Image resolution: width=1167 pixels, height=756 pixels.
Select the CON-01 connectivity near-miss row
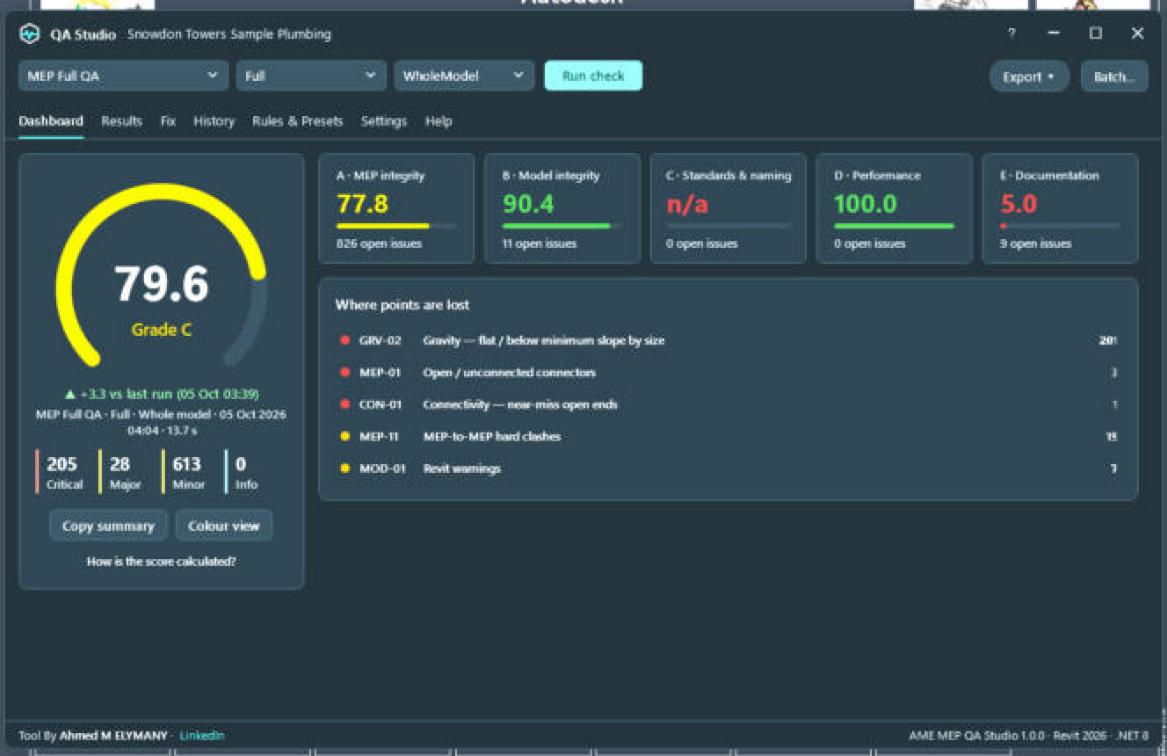point(728,405)
